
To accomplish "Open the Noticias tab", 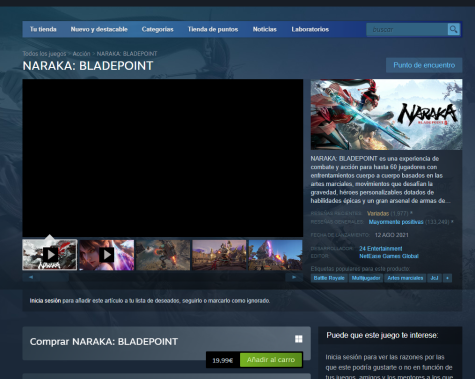I will pyautogui.click(x=265, y=29).
